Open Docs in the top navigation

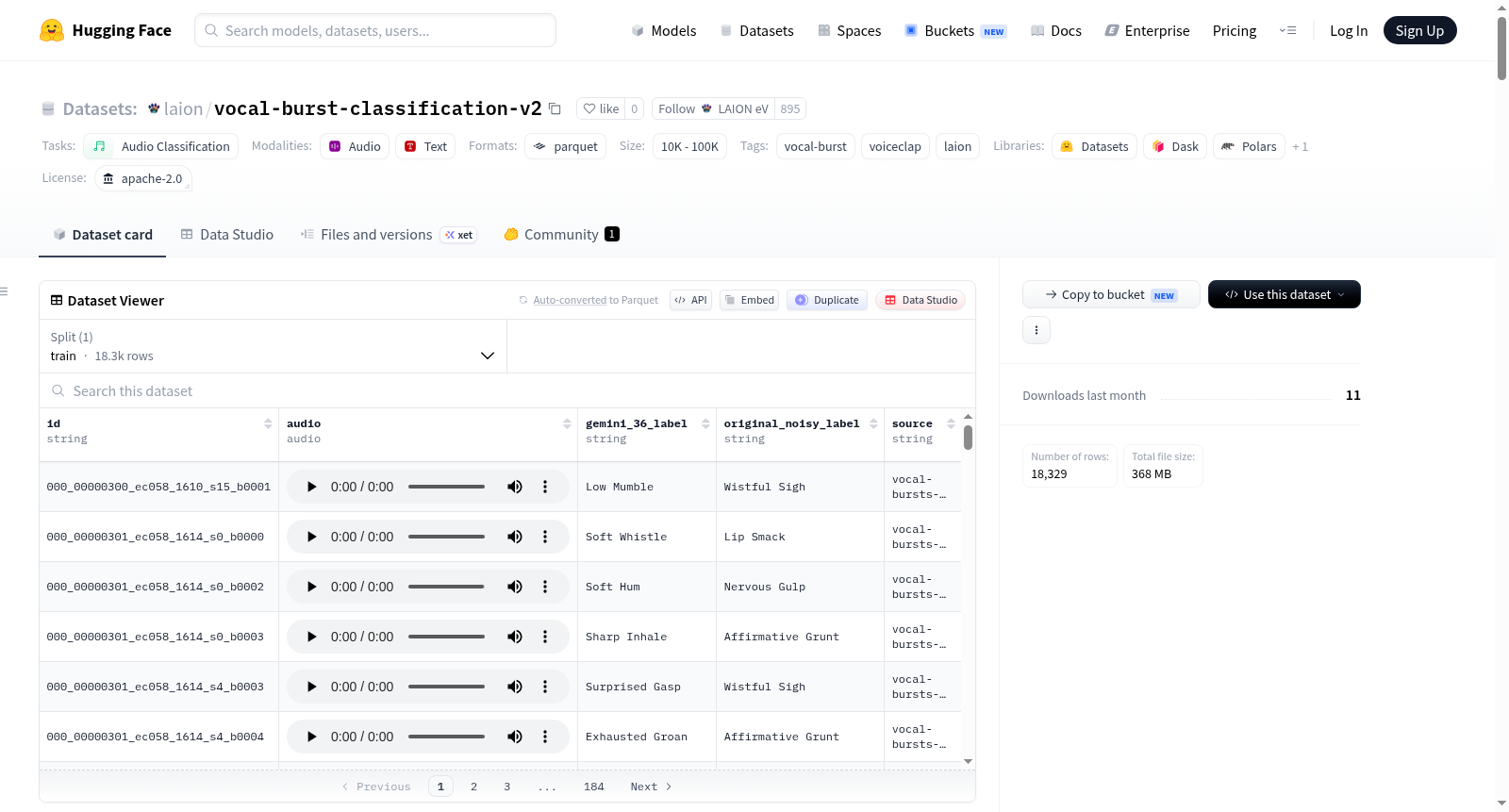pyautogui.click(x=1056, y=31)
